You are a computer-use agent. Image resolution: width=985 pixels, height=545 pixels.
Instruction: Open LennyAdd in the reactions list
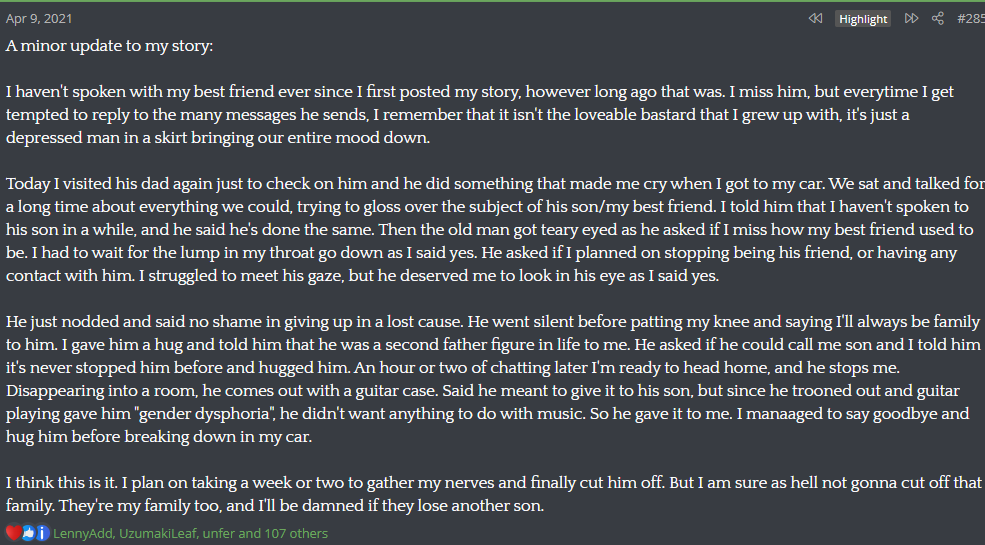[82, 533]
